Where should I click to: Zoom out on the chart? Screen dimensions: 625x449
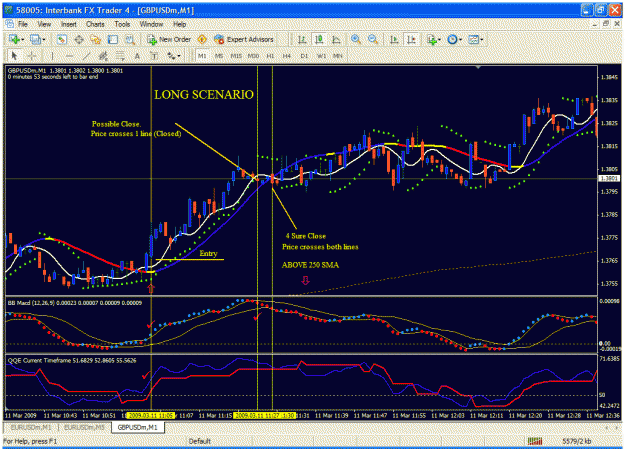(373, 39)
